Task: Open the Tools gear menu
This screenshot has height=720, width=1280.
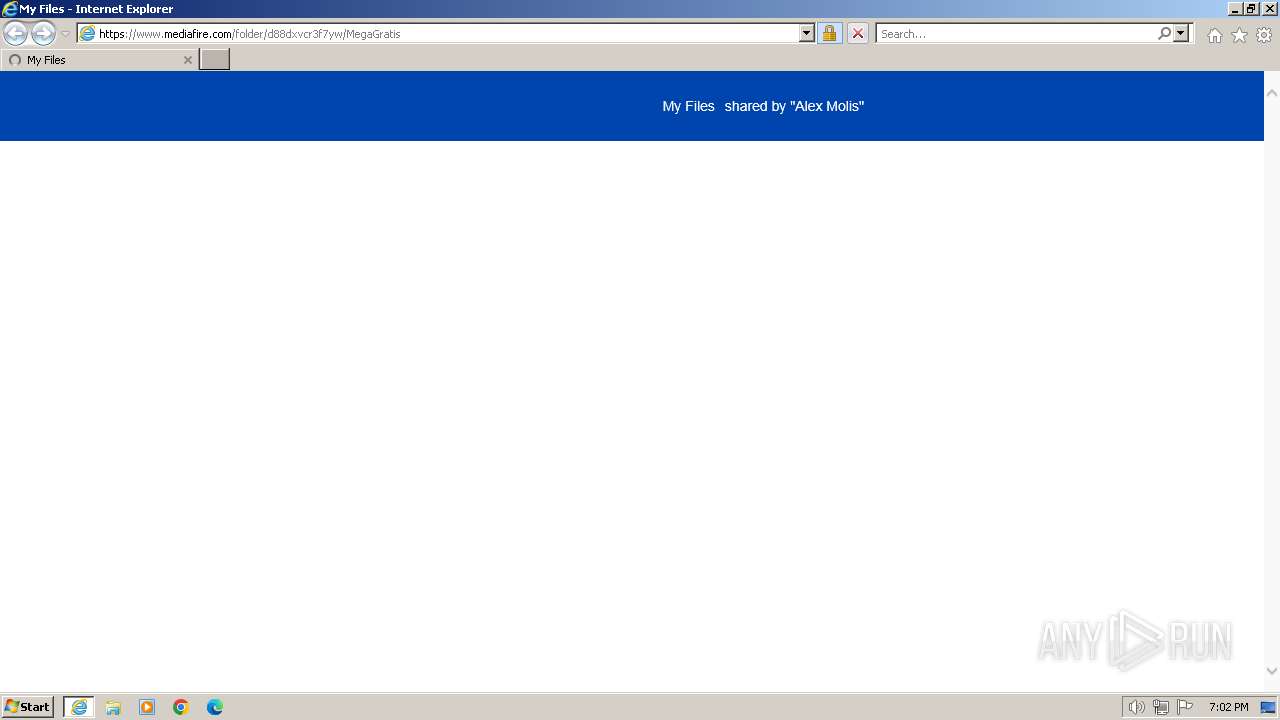Action: point(1264,35)
